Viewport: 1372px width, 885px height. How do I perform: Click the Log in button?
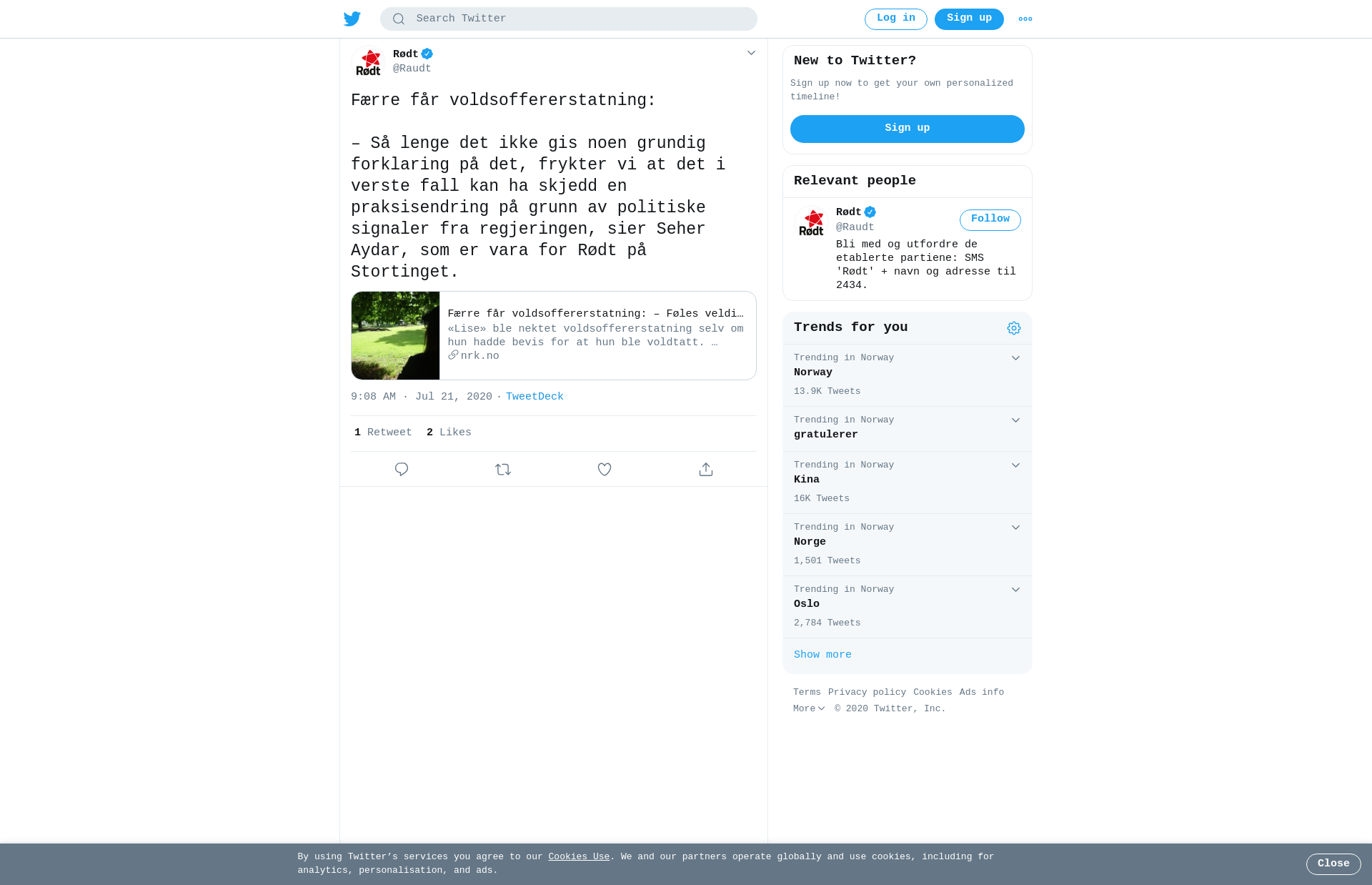(x=896, y=19)
